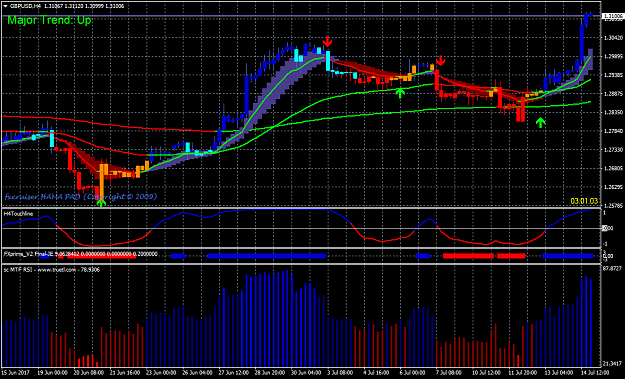Select the 1.26805 price level label
Screen dimensions: 625x379
point(613,168)
